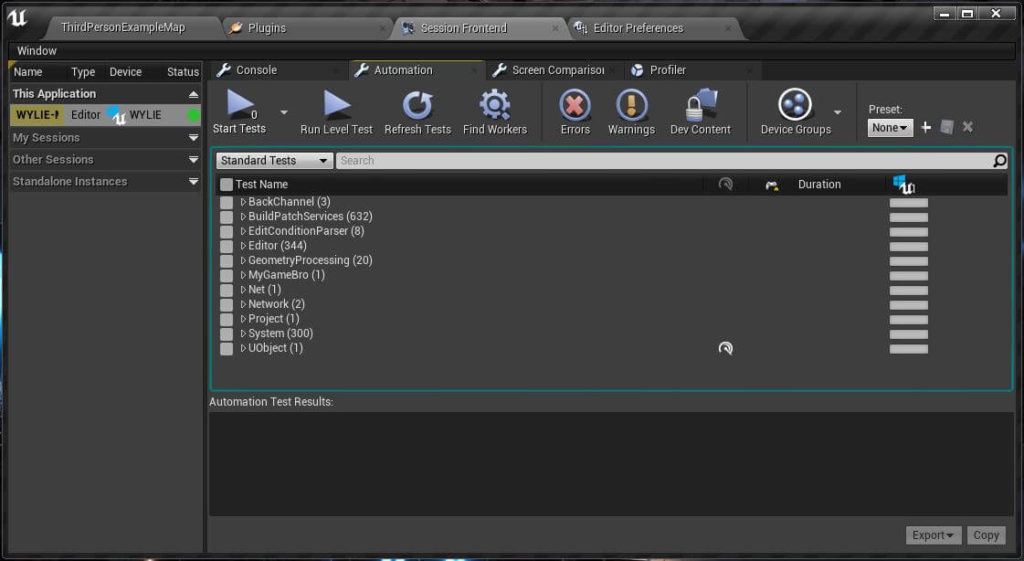The image size is (1024, 561).
Task: Click the Refresh Tests icon
Action: 417,105
